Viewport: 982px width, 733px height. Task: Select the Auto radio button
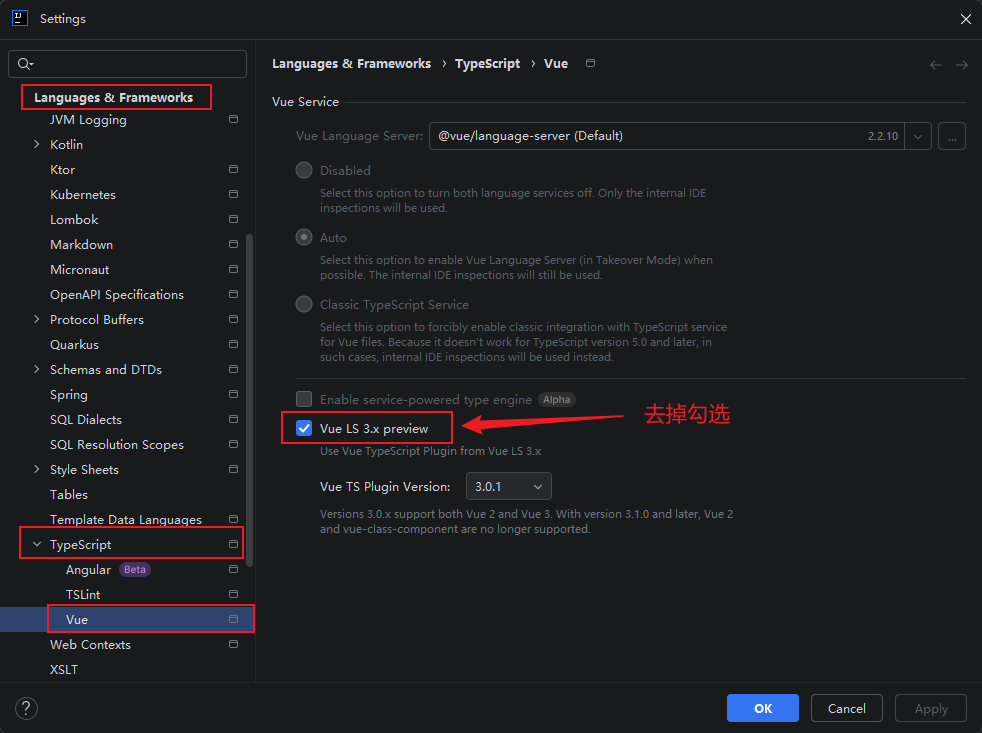point(304,238)
